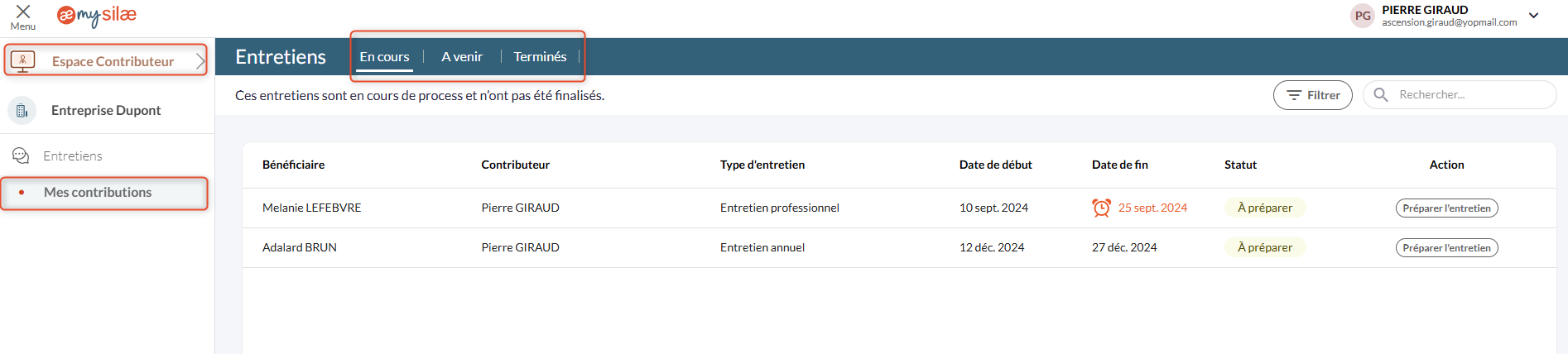Open Entretiens in the sidebar
This screenshot has height=354, width=1568.
pos(73,155)
